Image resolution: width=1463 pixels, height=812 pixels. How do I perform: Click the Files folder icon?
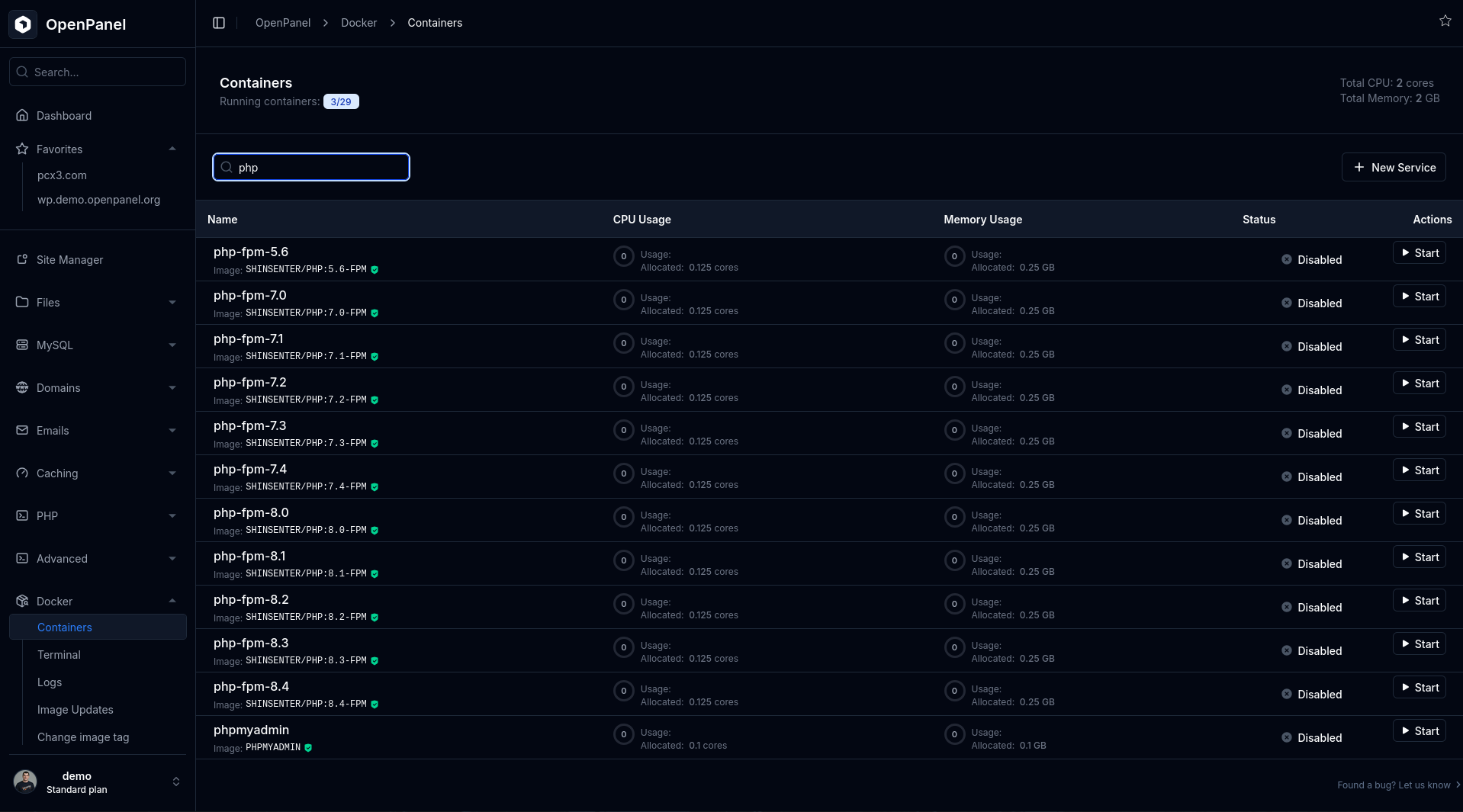coord(22,302)
